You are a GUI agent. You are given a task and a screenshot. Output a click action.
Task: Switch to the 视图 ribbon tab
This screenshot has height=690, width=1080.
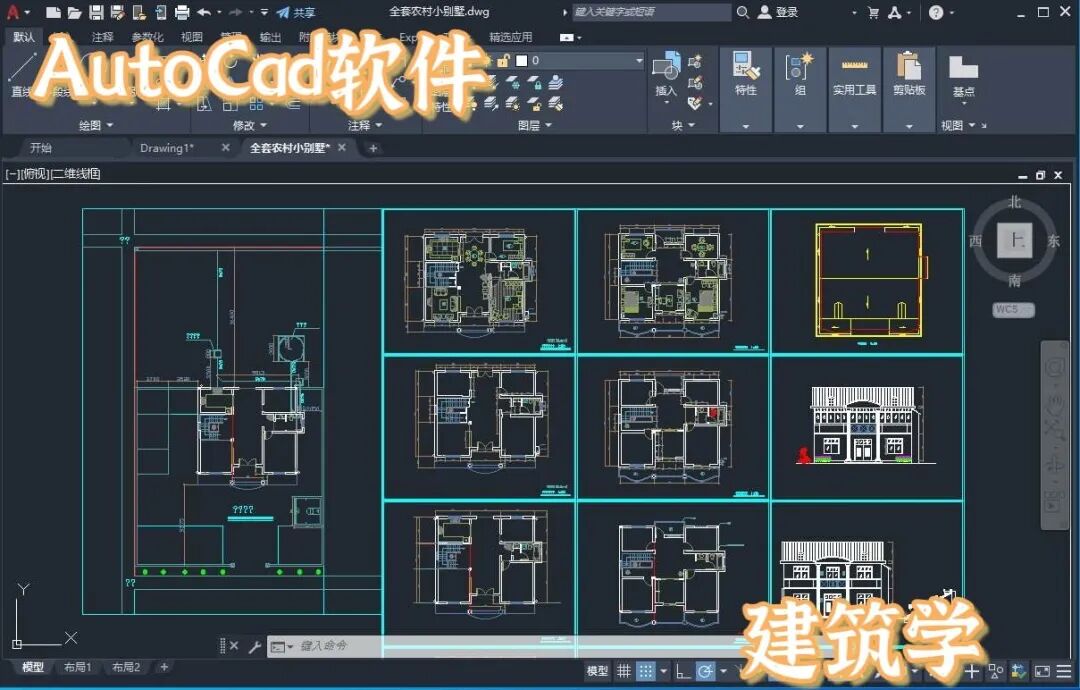point(191,37)
